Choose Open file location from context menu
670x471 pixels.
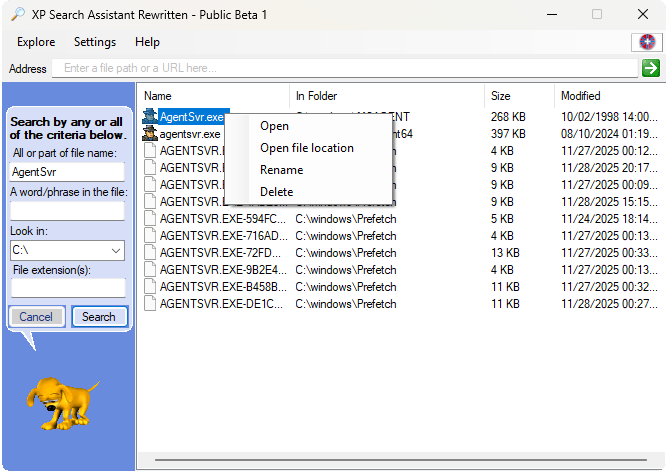pos(306,148)
